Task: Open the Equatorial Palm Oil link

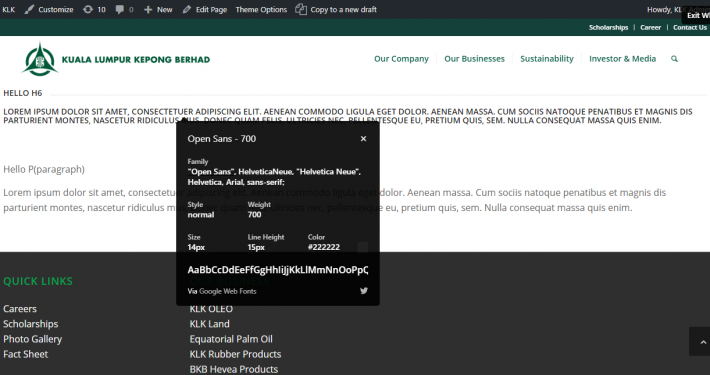Action: (231, 339)
